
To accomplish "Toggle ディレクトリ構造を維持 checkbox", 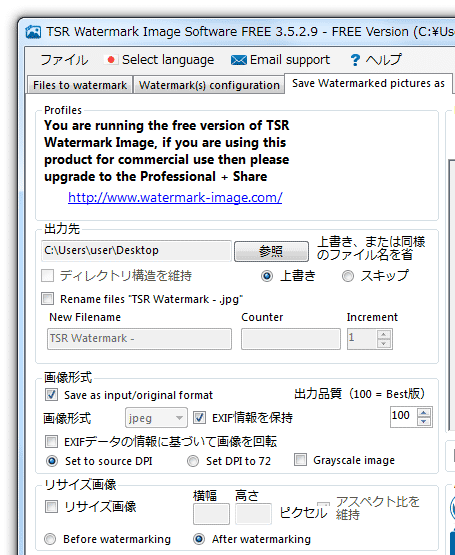I will [48, 276].
